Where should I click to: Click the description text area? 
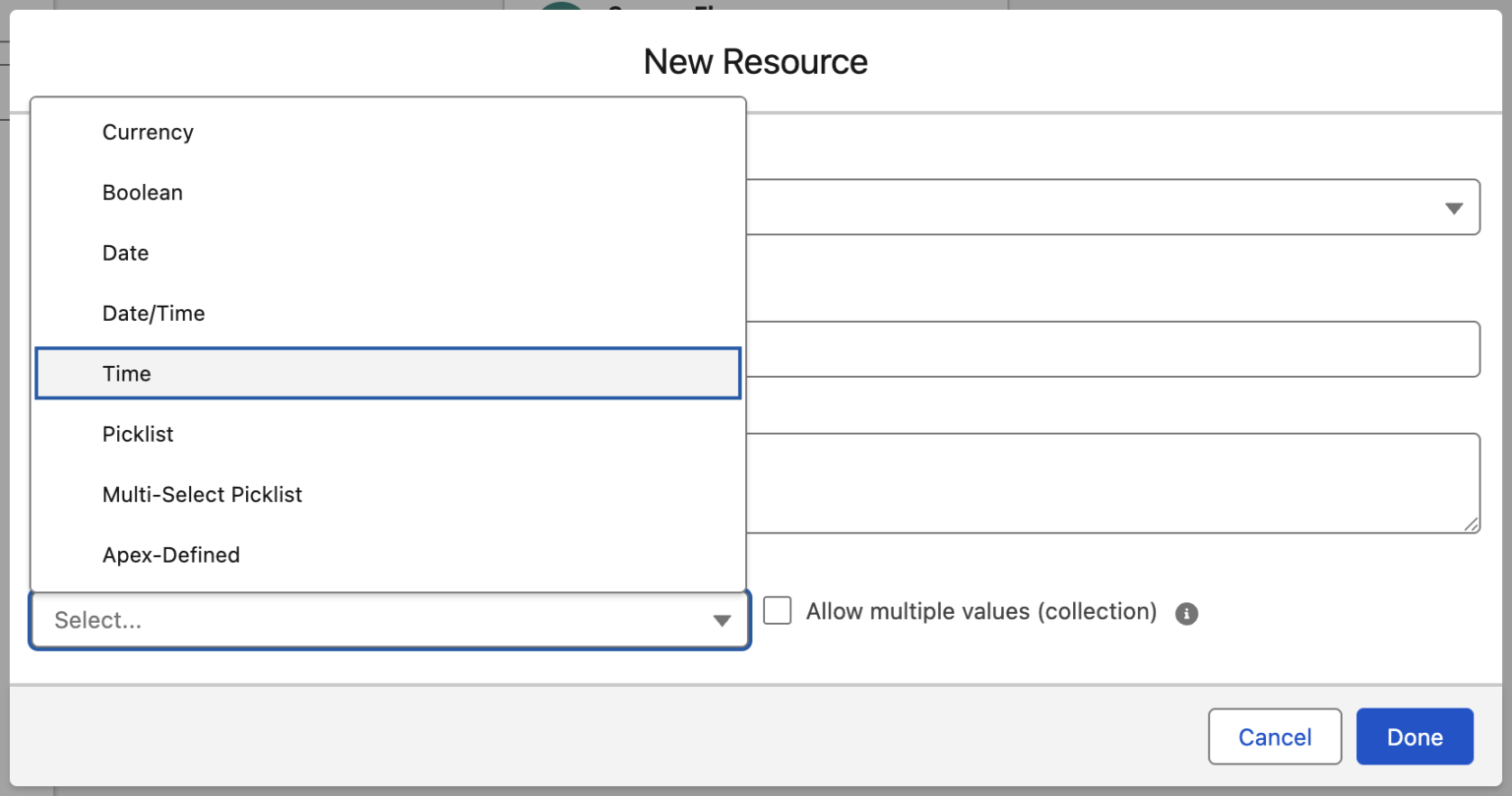pos(1083,482)
